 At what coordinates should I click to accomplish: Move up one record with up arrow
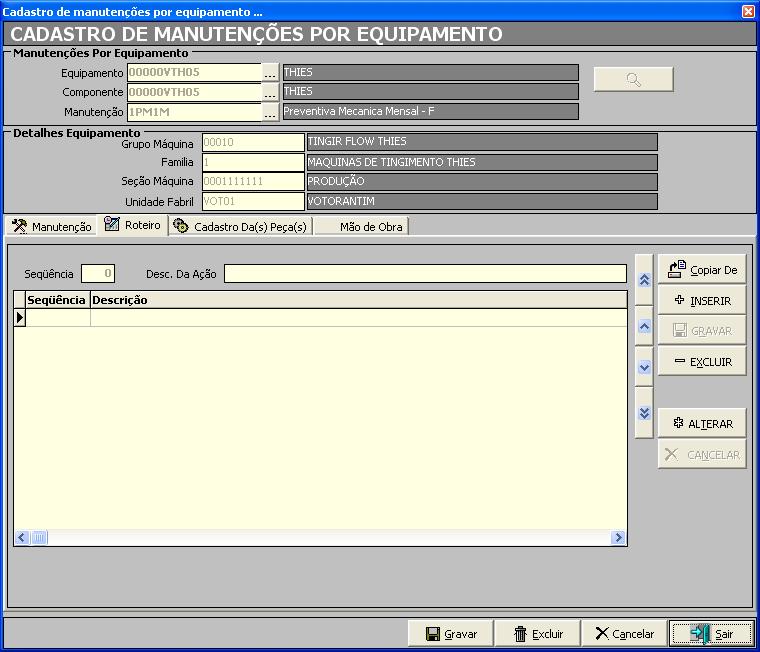pos(644,326)
